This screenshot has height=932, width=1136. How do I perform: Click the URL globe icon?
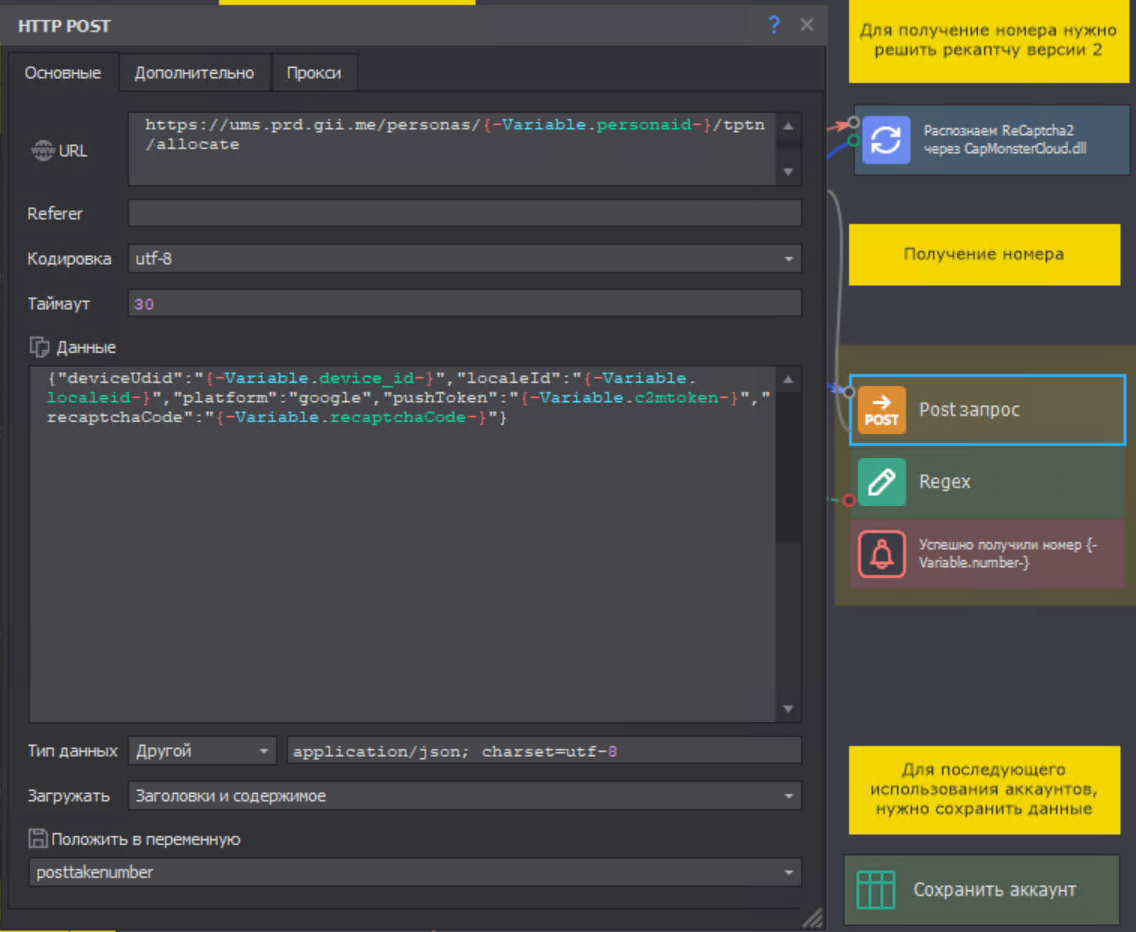click(x=43, y=151)
